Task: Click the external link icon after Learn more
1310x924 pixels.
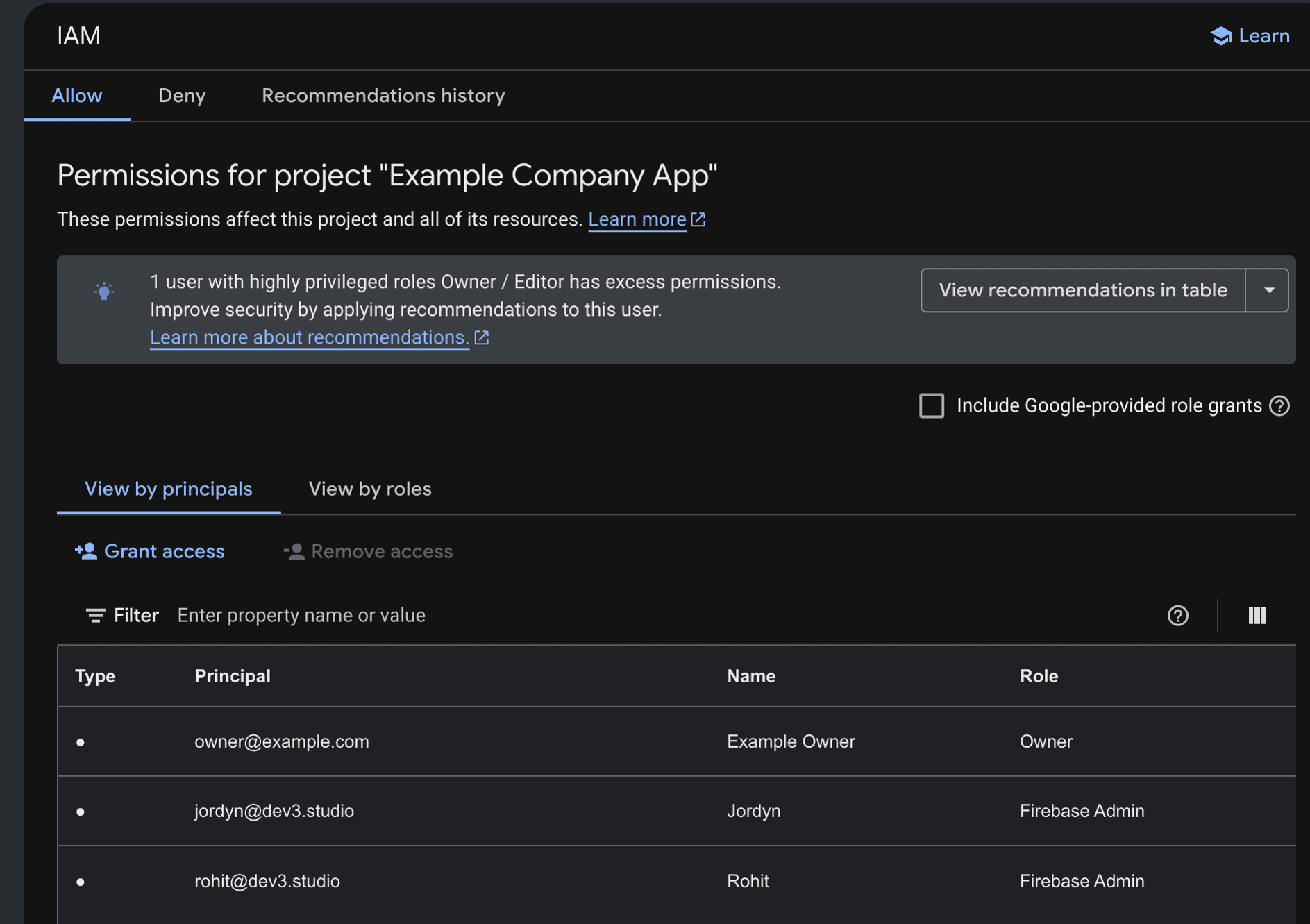Action: point(698,219)
